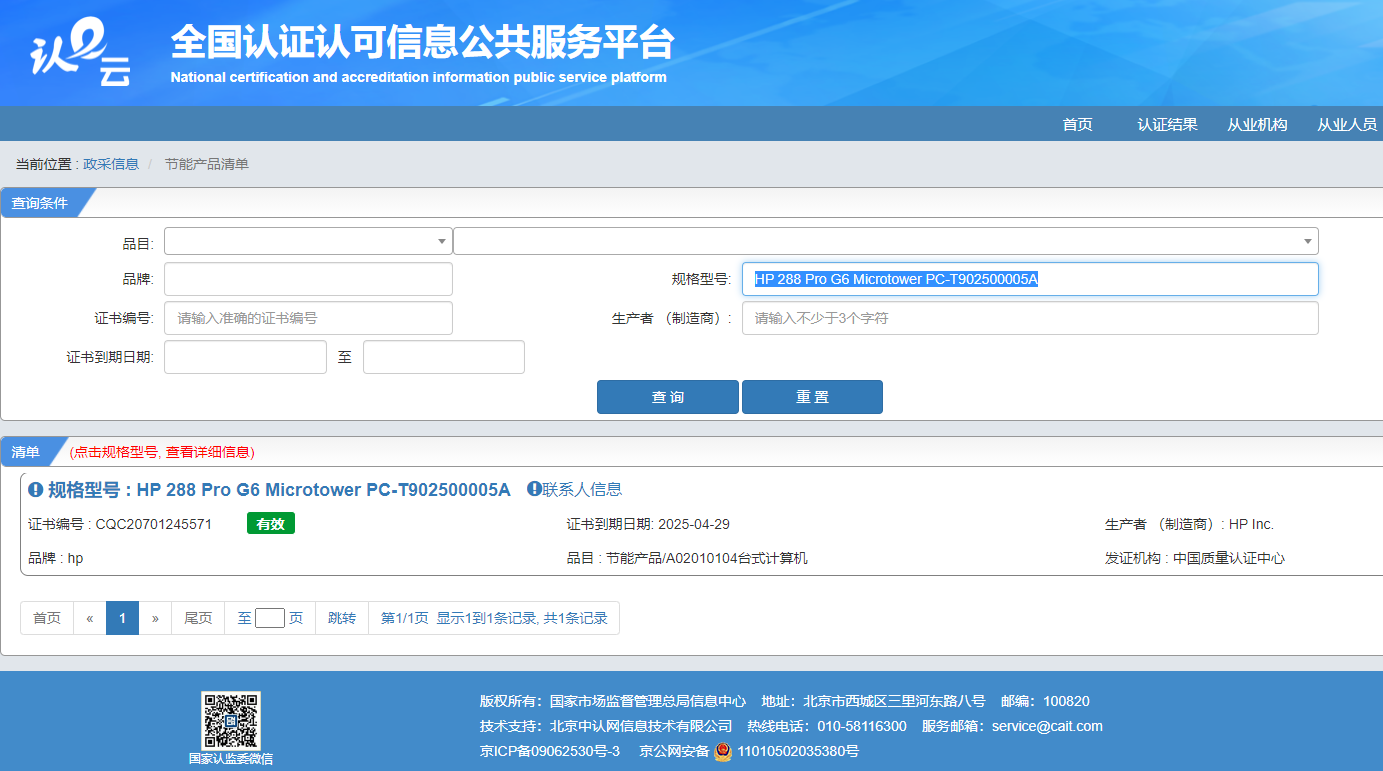Click the 11010502035380号 public security record
This screenshot has width=1383, height=771.
click(x=798, y=751)
